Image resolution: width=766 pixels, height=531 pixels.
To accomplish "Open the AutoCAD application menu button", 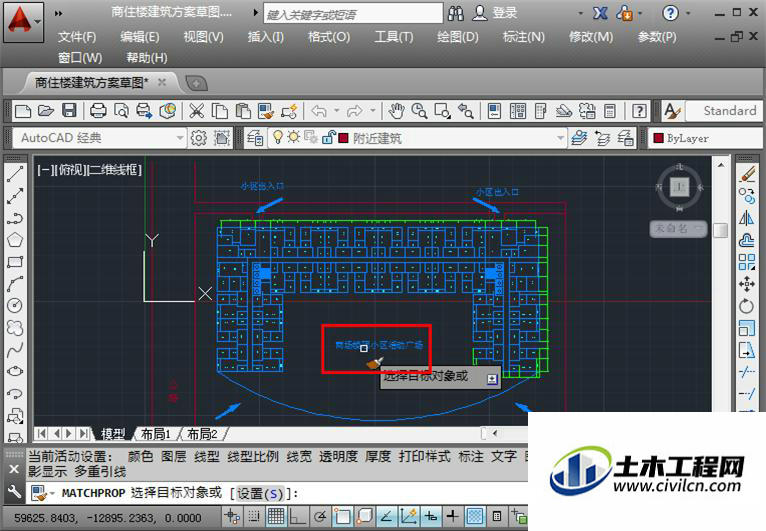I will coord(23,21).
